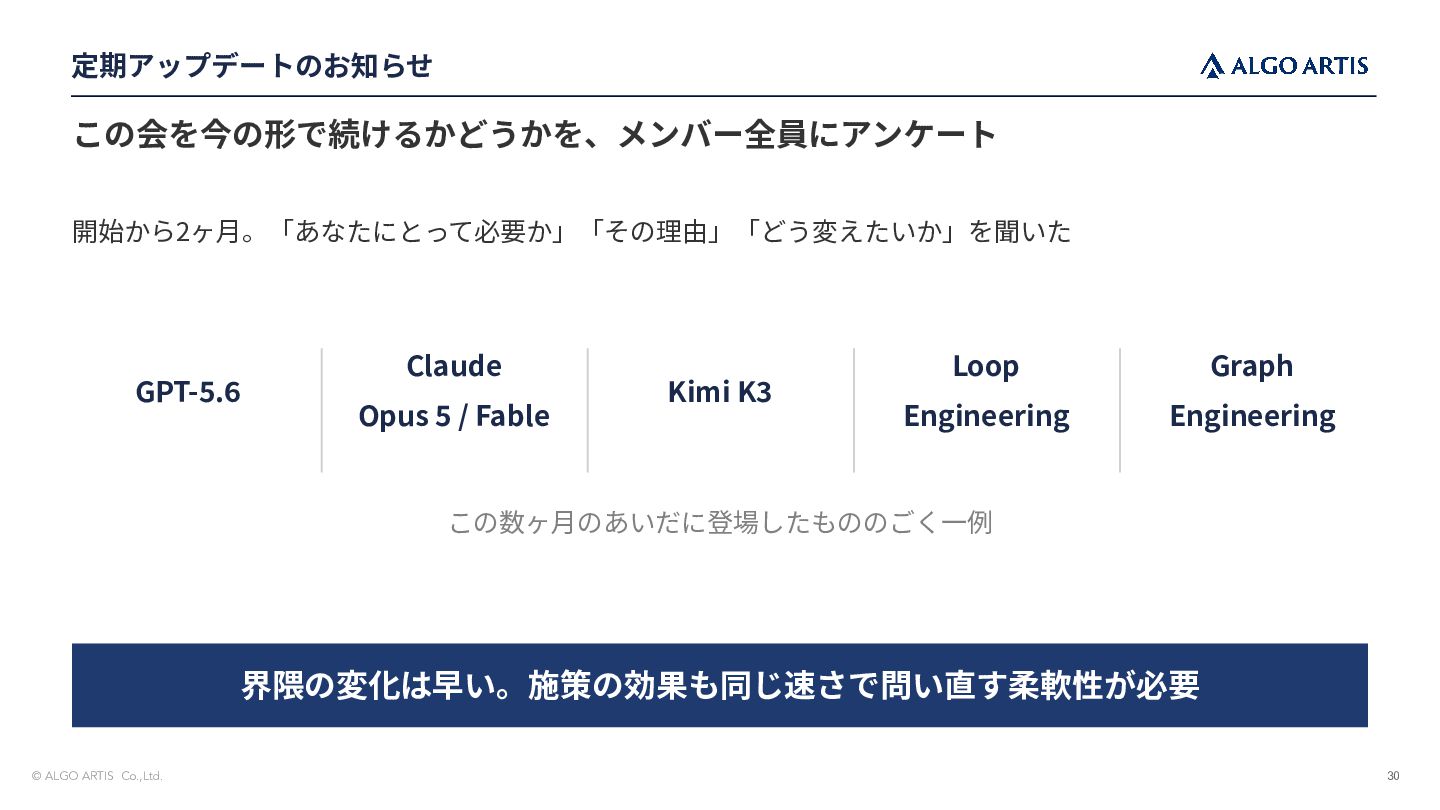Click the subtitle starting with 開始から2ヶ月
Image resolution: width=1440 pixels, height=810 pixels.
[x=571, y=232]
